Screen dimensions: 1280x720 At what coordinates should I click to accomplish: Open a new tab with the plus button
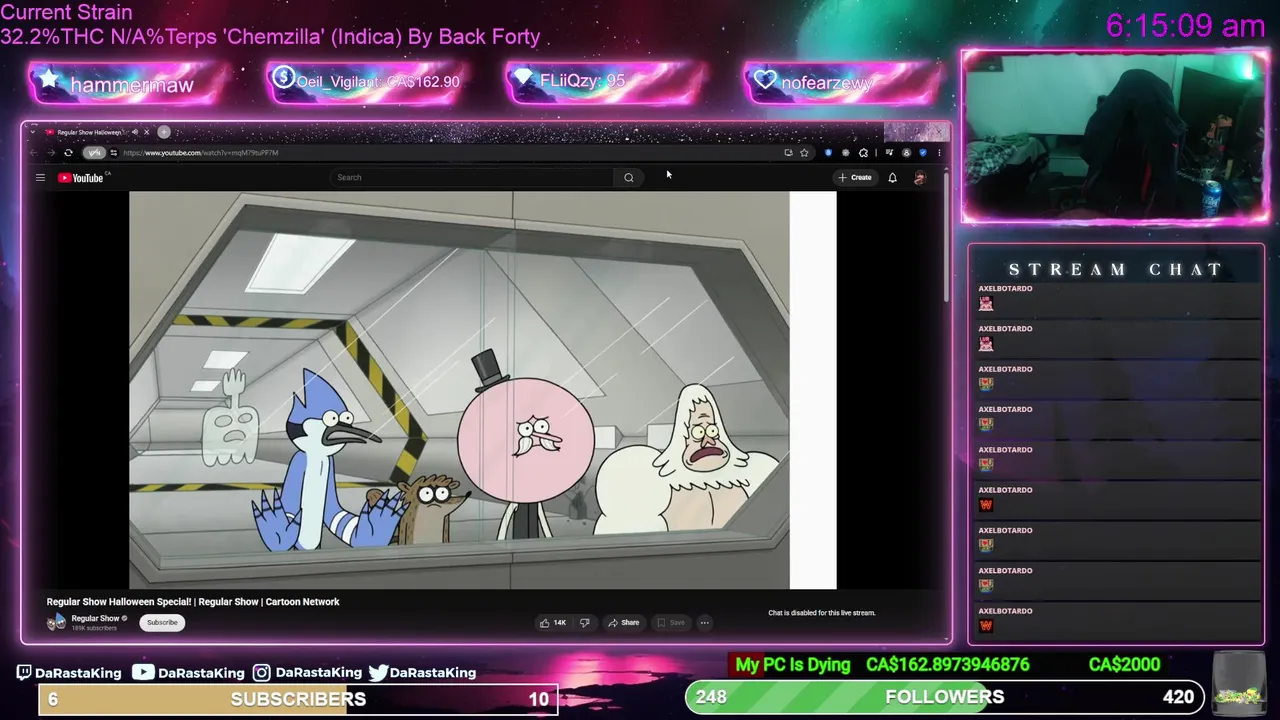[164, 132]
